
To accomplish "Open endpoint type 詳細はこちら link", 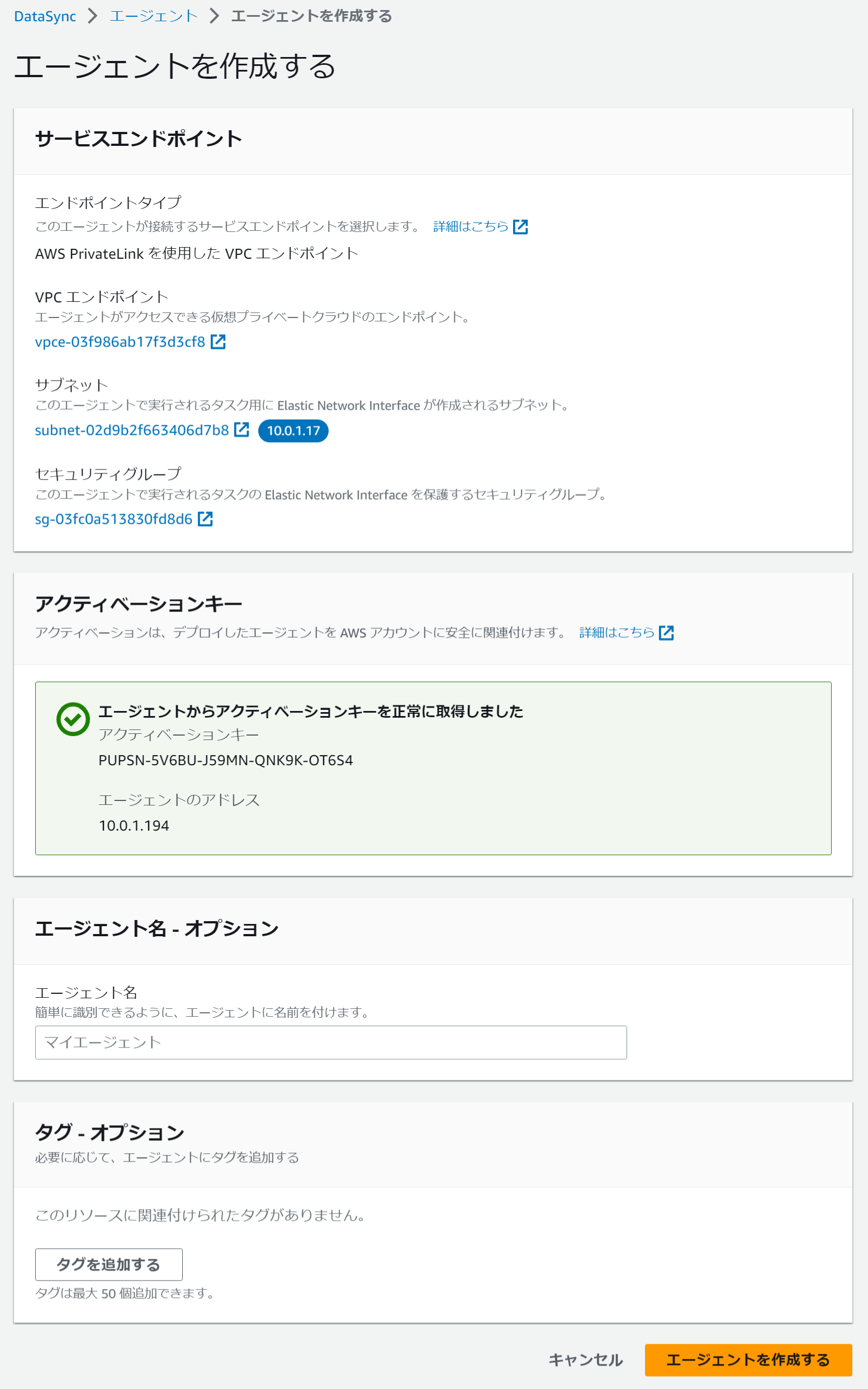I will (x=471, y=227).
